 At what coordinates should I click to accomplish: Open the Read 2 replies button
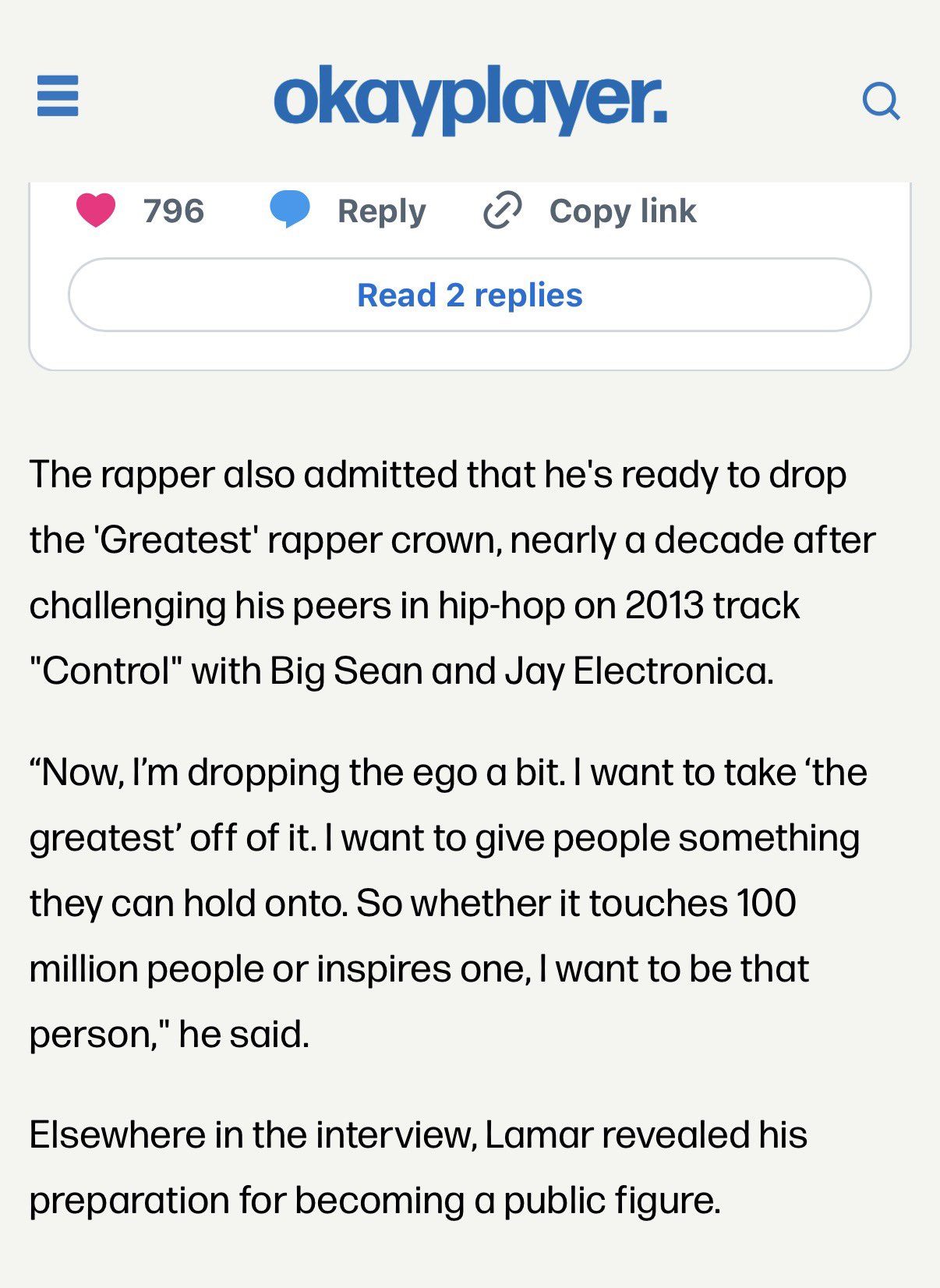point(469,295)
